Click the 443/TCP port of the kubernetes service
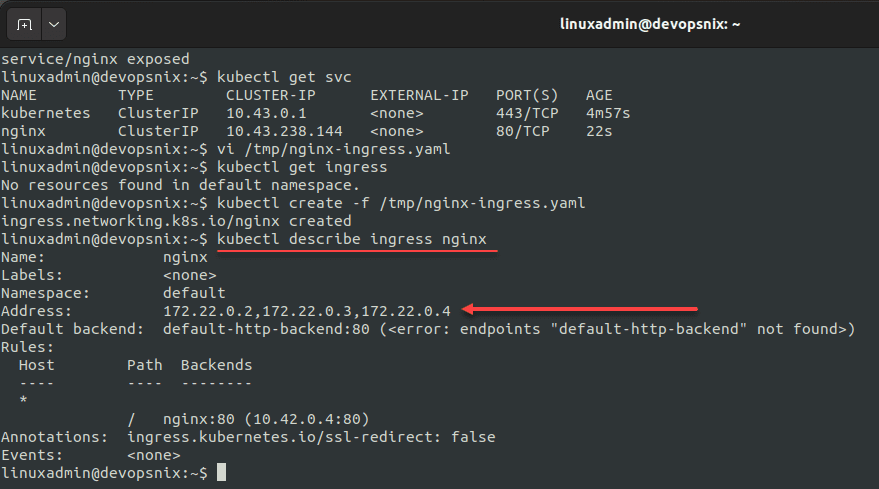This screenshot has height=489, width=879. pyautogui.click(x=527, y=113)
